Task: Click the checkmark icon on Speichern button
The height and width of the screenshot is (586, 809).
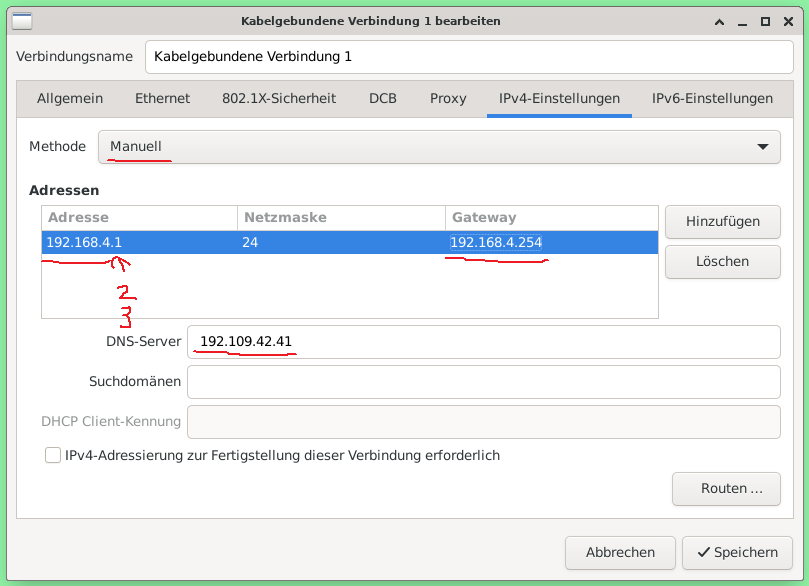Action: tap(703, 552)
